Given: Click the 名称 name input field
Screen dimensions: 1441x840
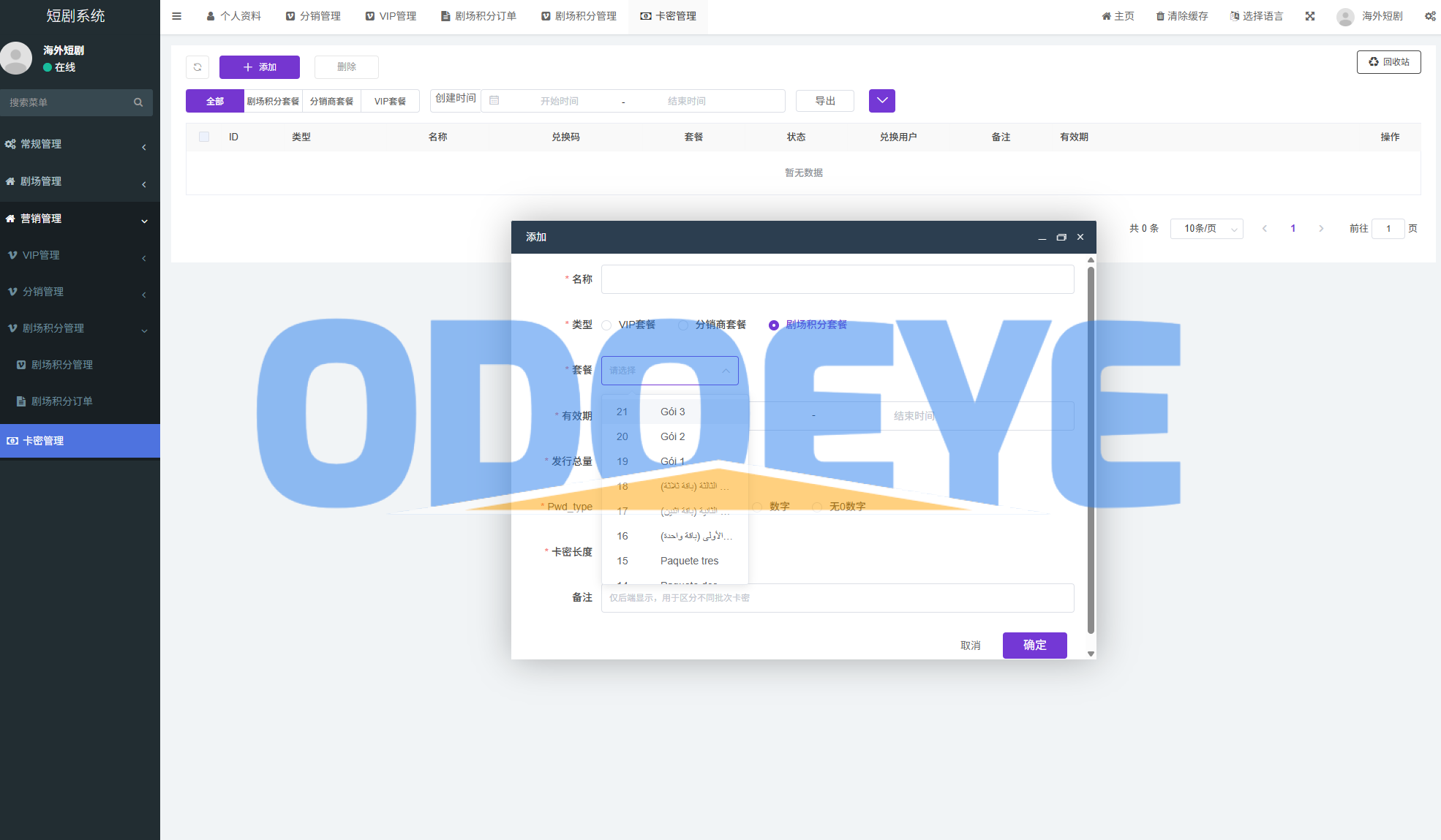Looking at the screenshot, I should coord(837,279).
